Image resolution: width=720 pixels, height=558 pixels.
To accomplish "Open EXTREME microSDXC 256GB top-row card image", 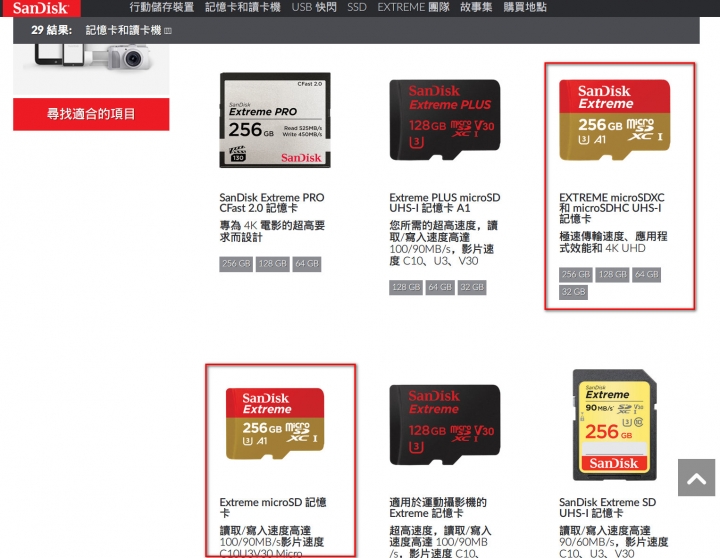I will click(x=614, y=120).
